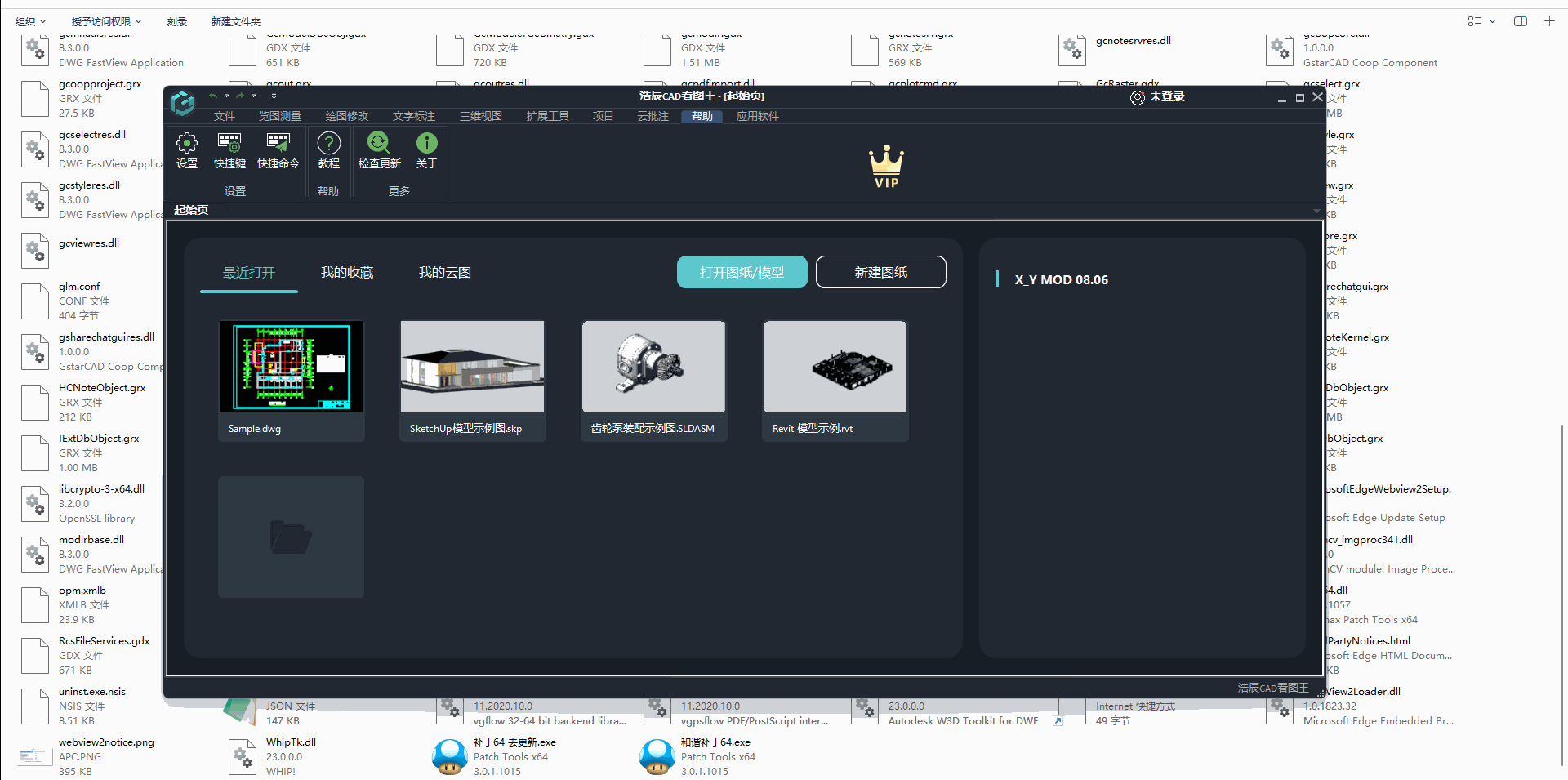Switch to the 览图测量 ribbon tab

pos(280,116)
